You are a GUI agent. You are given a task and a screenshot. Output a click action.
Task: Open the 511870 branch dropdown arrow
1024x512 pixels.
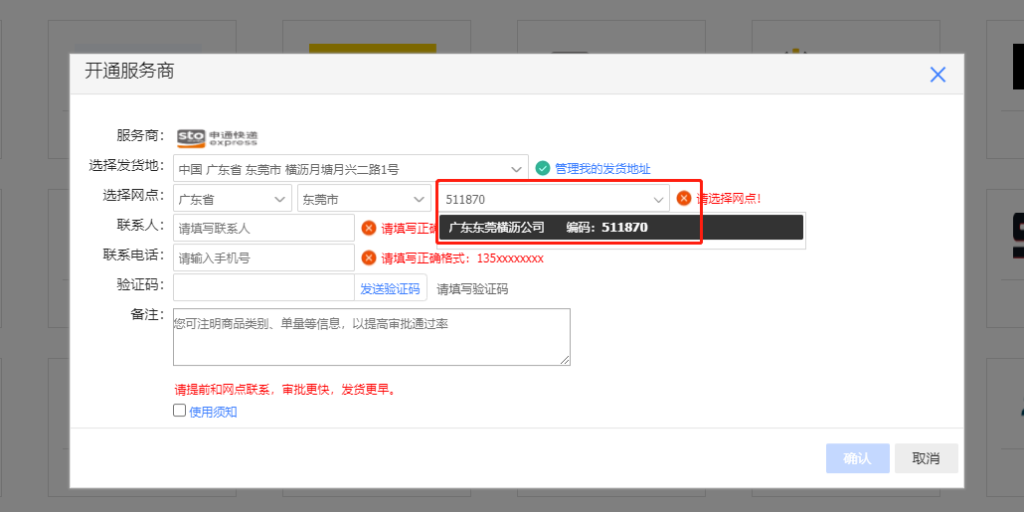[x=658, y=199]
